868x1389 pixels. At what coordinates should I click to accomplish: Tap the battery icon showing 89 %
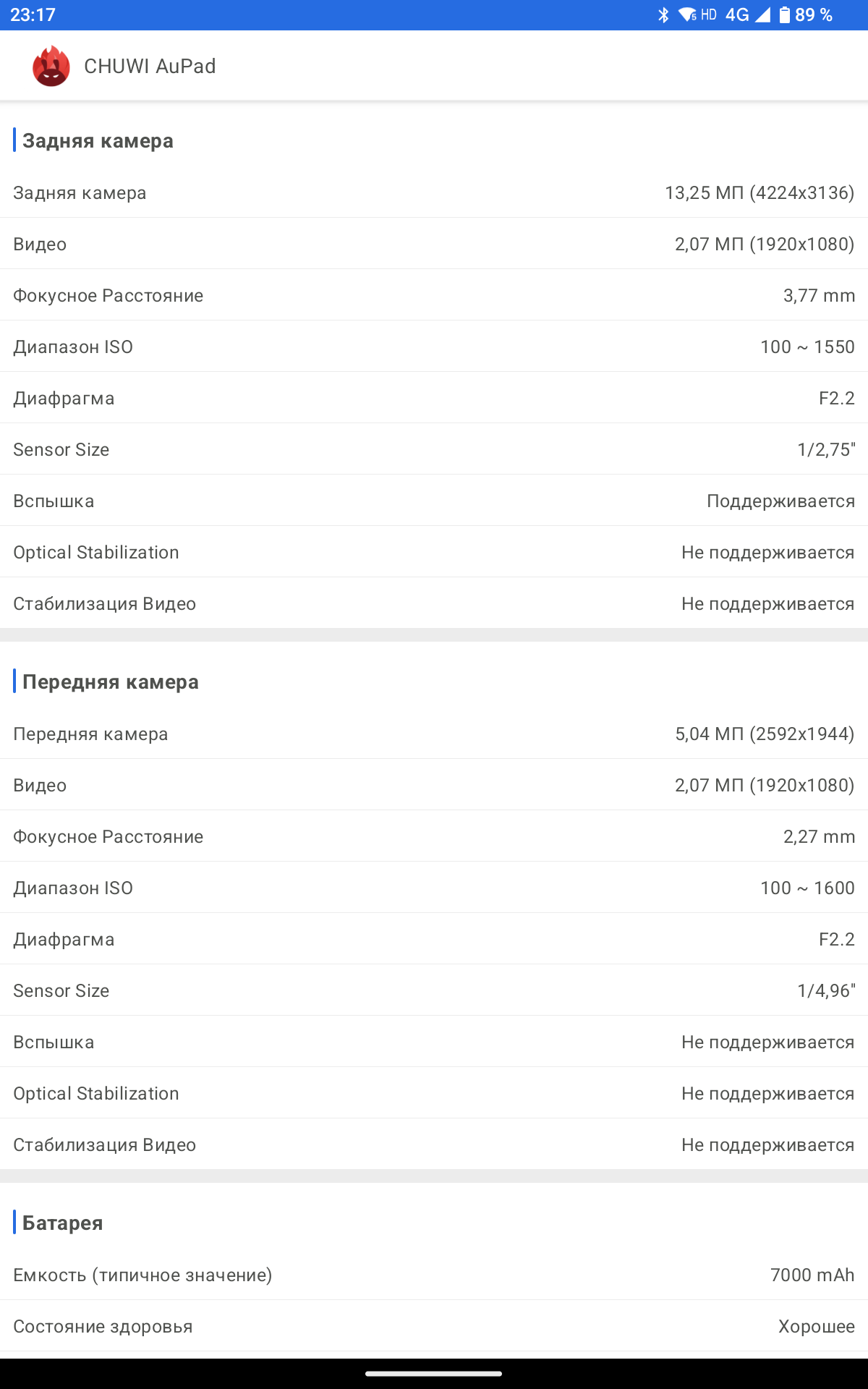point(785,14)
